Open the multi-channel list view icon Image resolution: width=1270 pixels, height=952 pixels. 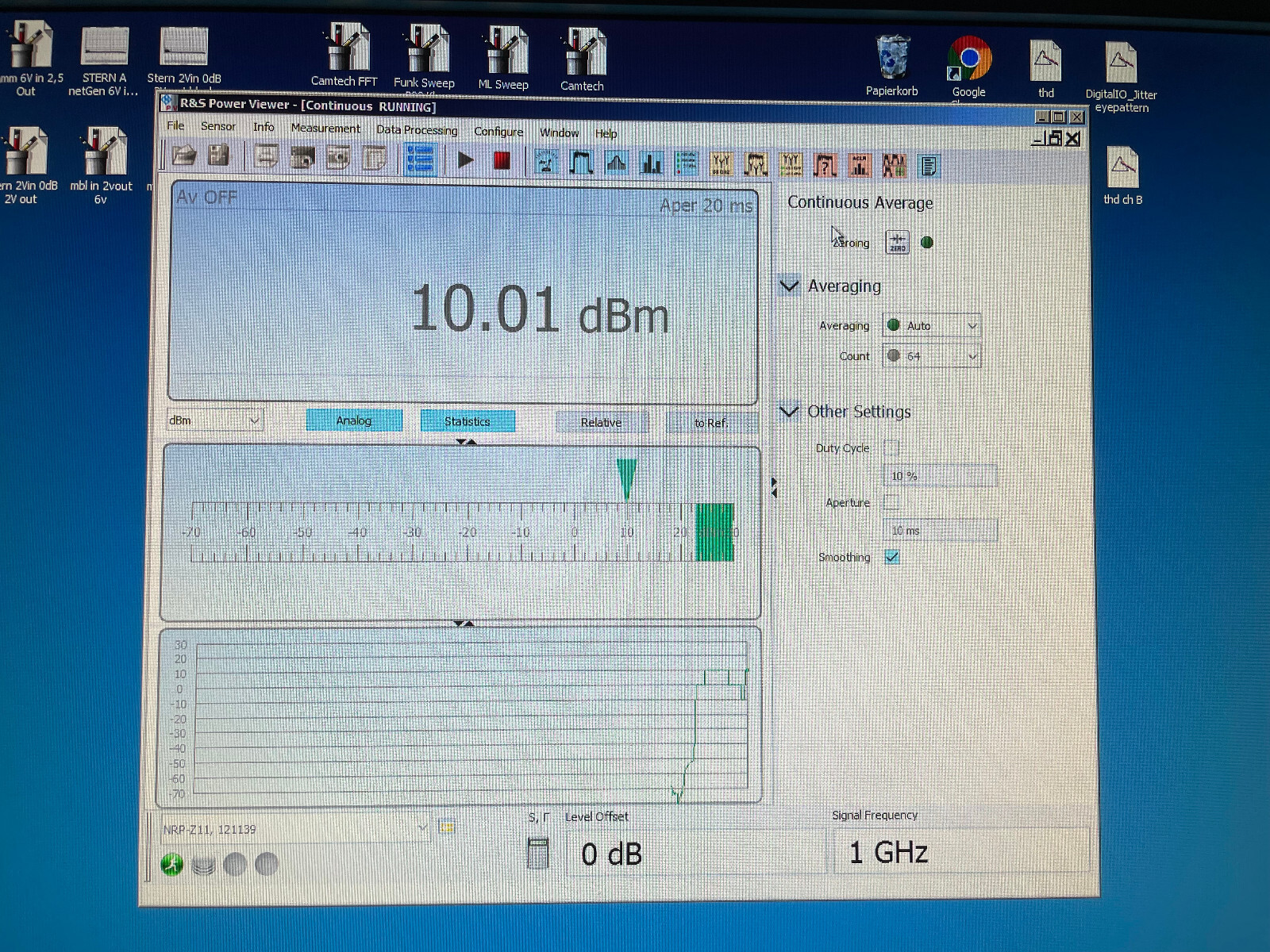click(x=686, y=163)
